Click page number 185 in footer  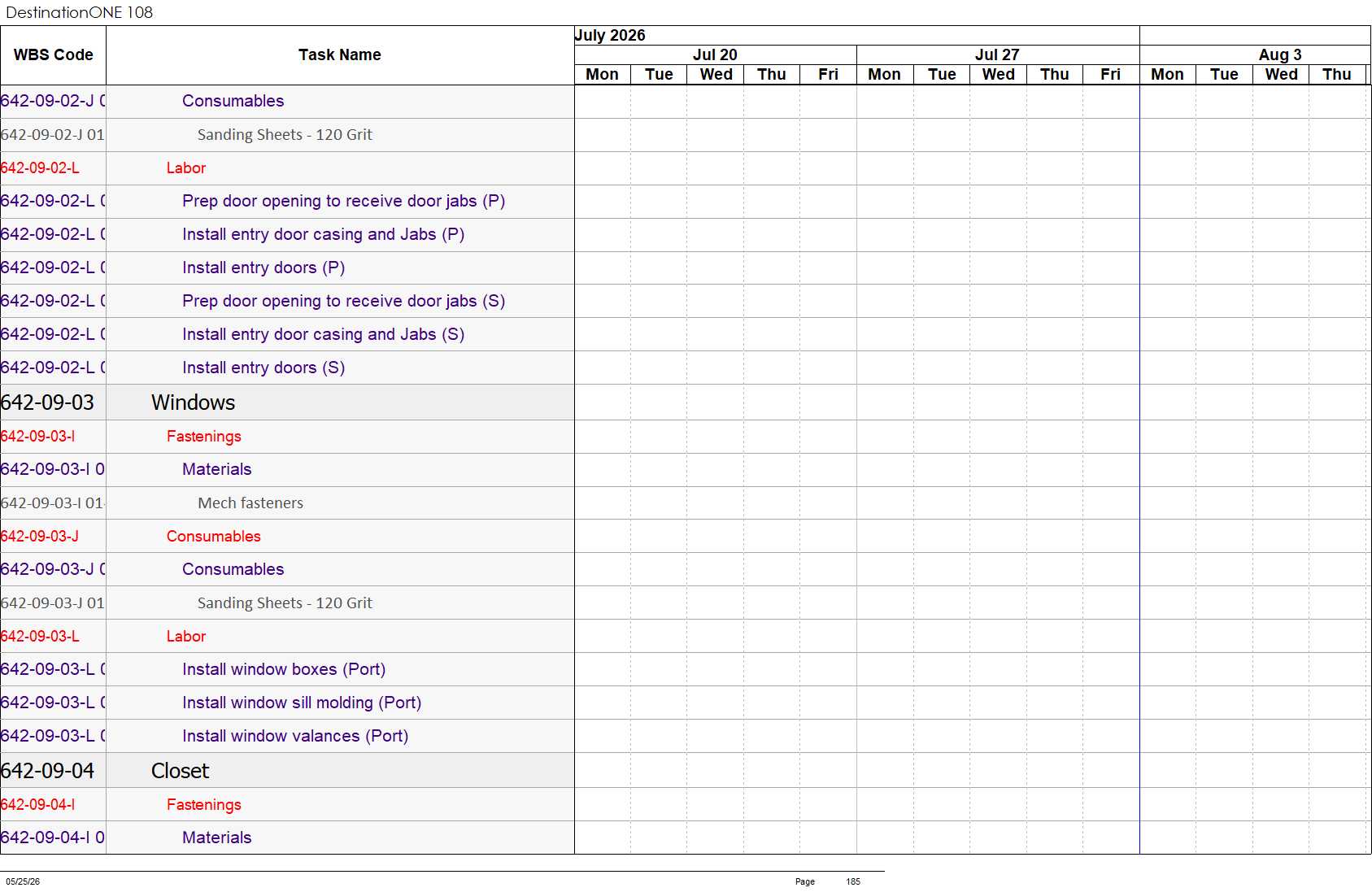[x=853, y=881]
